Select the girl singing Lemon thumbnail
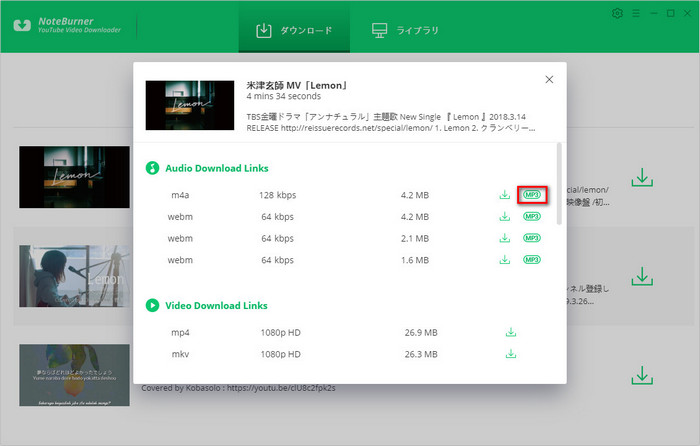The width and height of the screenshot is (700, 446). [75, 276]
